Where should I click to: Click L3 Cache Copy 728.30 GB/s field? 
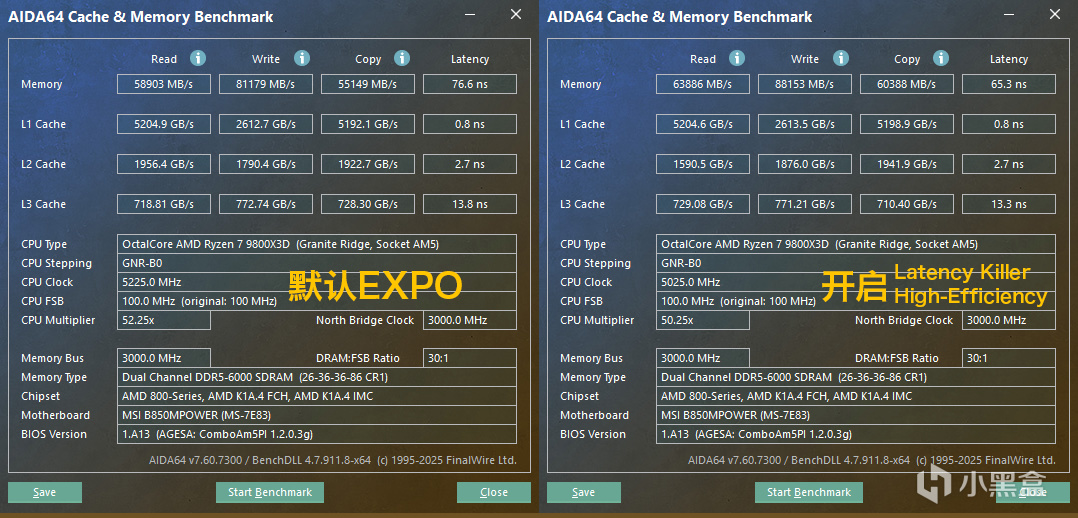[368, 204]
